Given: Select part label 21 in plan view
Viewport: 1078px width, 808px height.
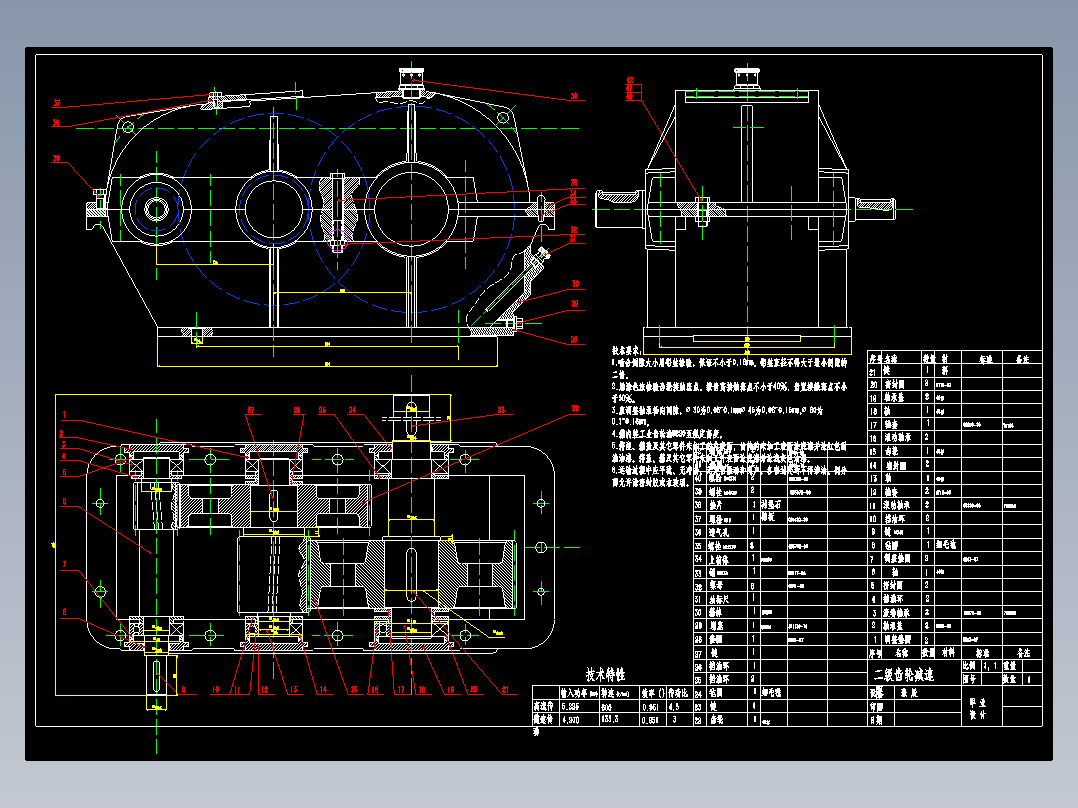Looking at the screenshot, I should click(506, 689).
